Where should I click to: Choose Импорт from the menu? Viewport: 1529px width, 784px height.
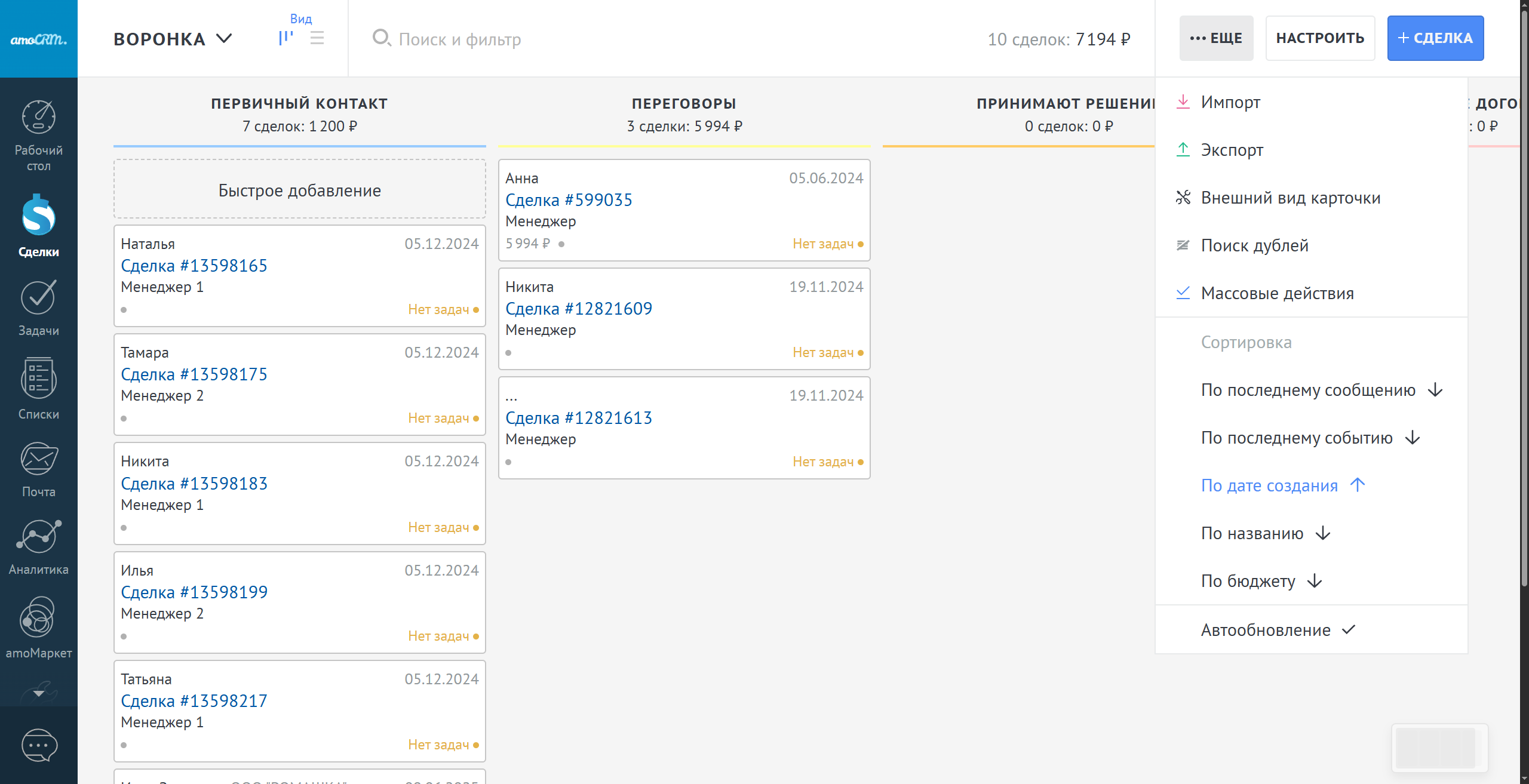click(1230, 102)
